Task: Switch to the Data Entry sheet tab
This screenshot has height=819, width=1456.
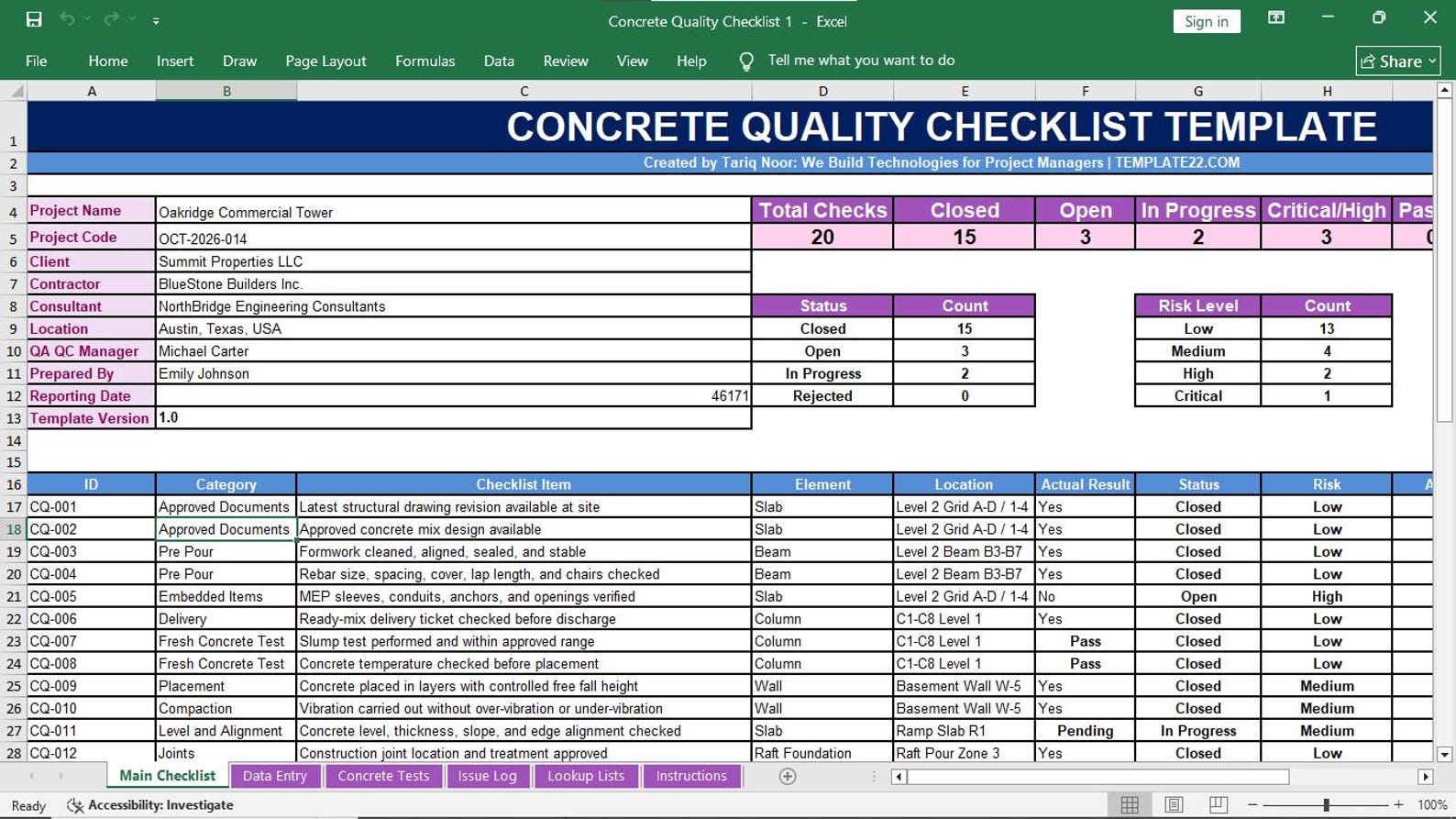Action: point(275,776)
